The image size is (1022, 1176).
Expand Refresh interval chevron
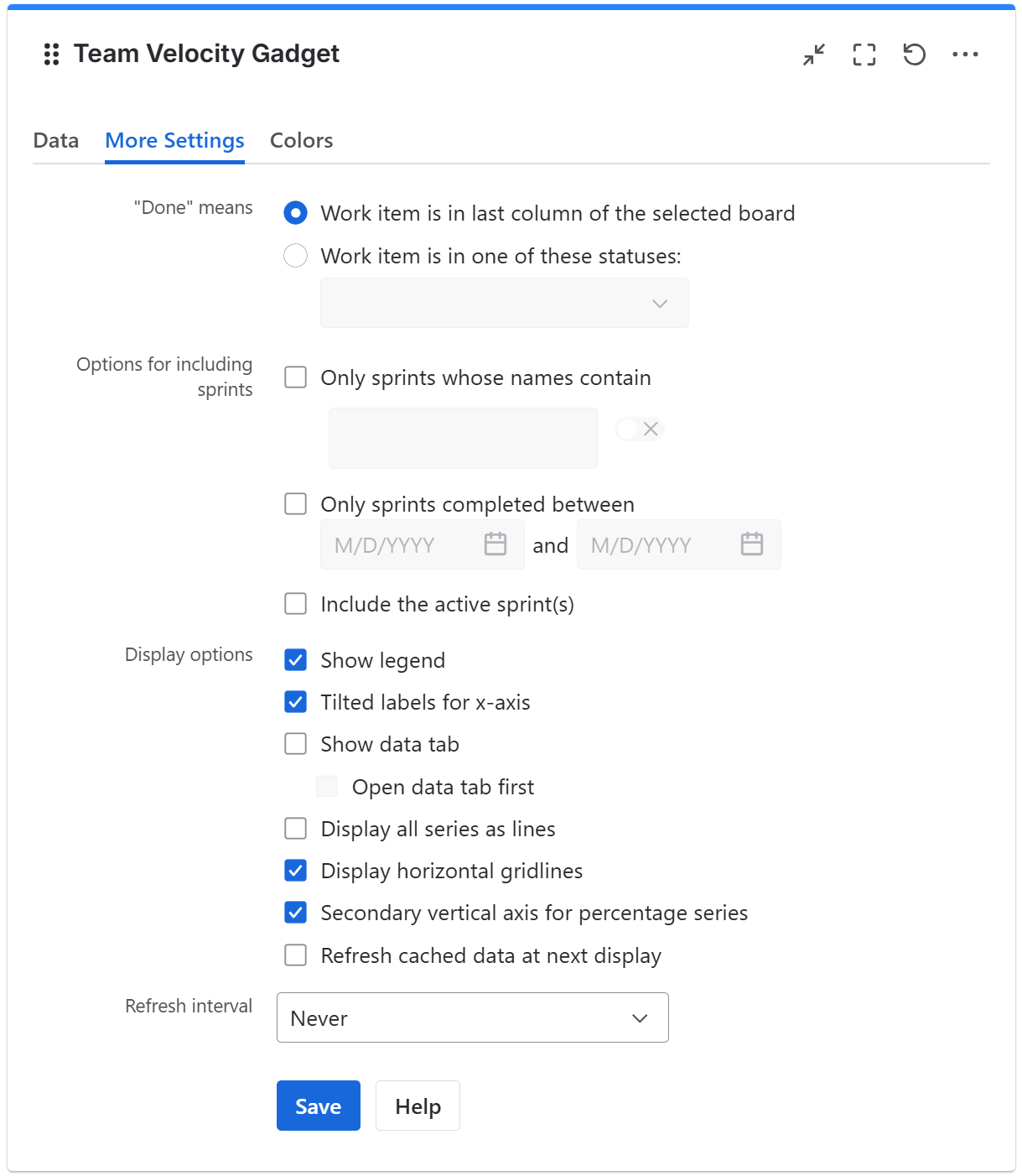(x=639, y=1017)
